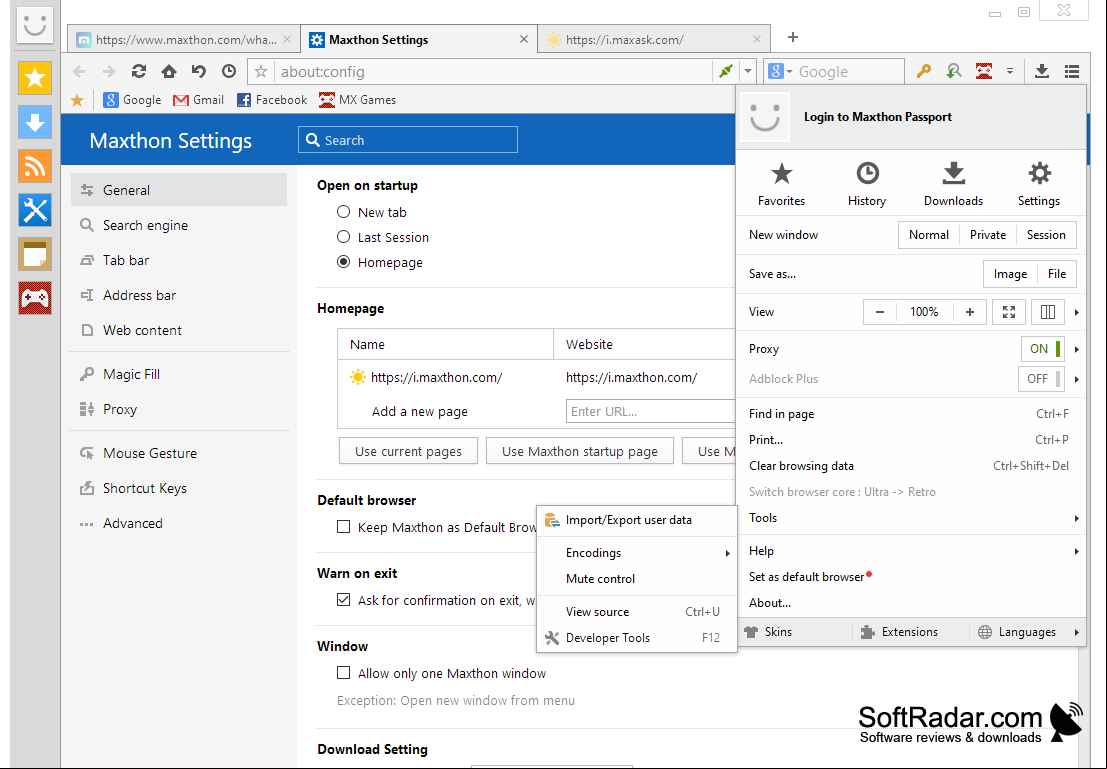
Task: Click the Maxthon Settings search box
Action: pos(407,140)
